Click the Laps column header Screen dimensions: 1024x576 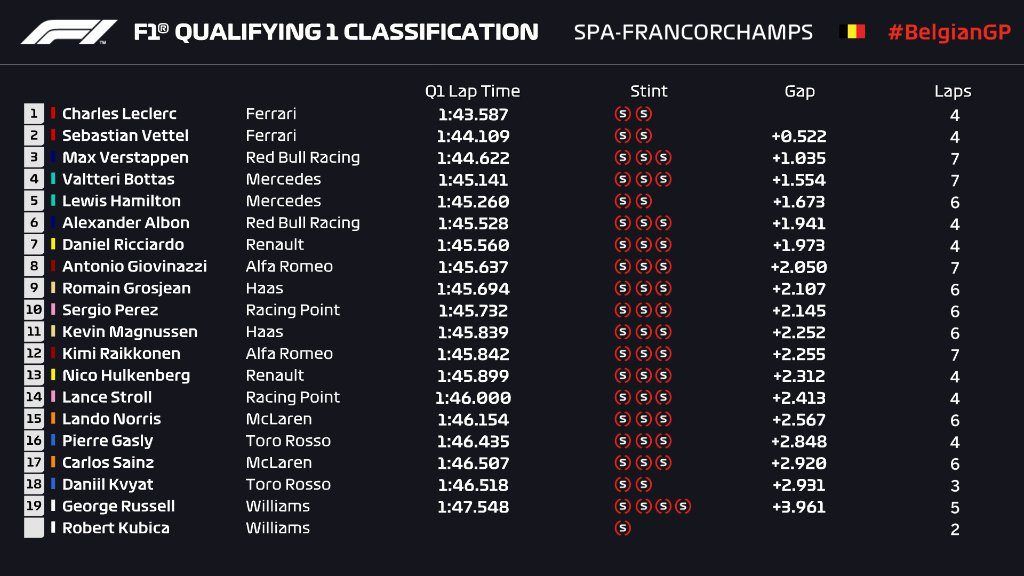tap(953, 91)
